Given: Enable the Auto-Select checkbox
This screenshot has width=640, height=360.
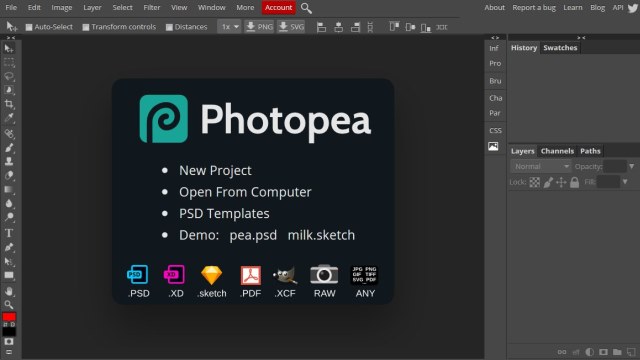Looking at the screenshot, I should click(x=29, y=27).
